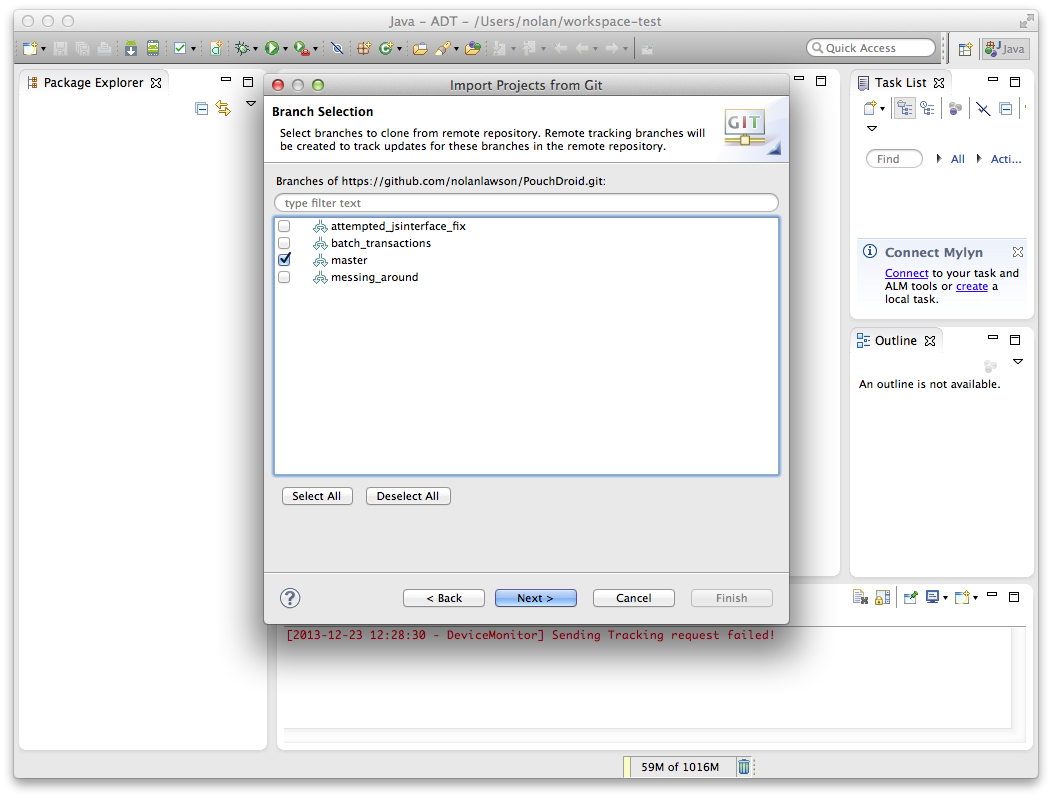Click the Hide Completed Tasks icon

(x=983, y=108)
